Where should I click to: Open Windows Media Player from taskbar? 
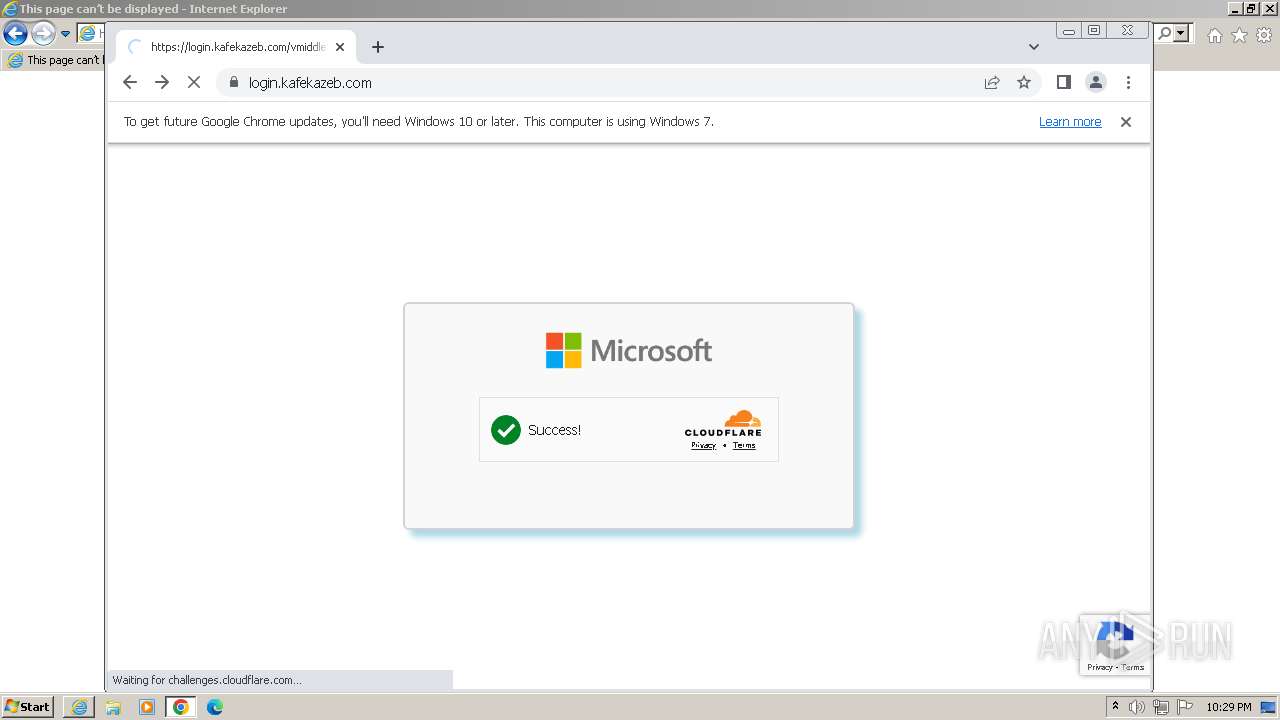click(147, 707)
